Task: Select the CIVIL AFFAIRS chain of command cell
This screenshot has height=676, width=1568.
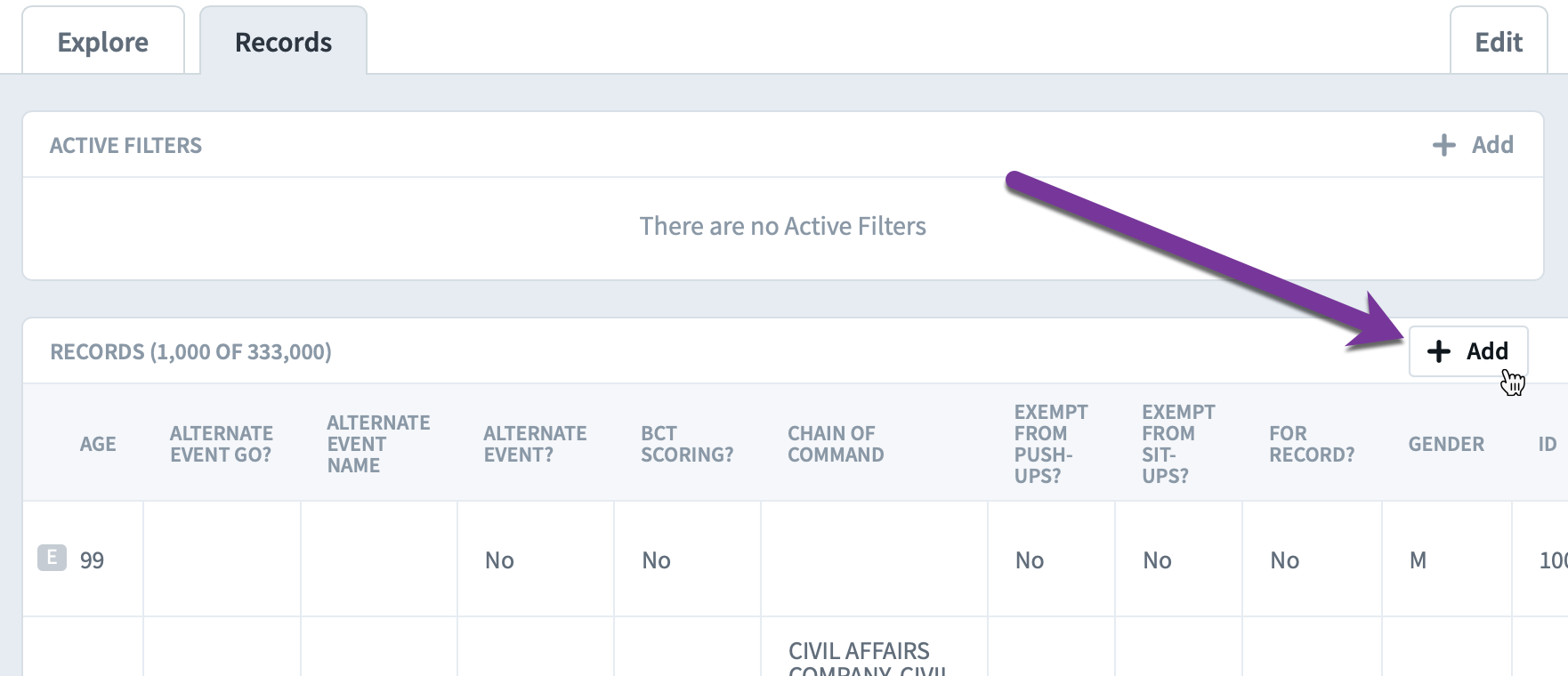Action: point(874,648)
